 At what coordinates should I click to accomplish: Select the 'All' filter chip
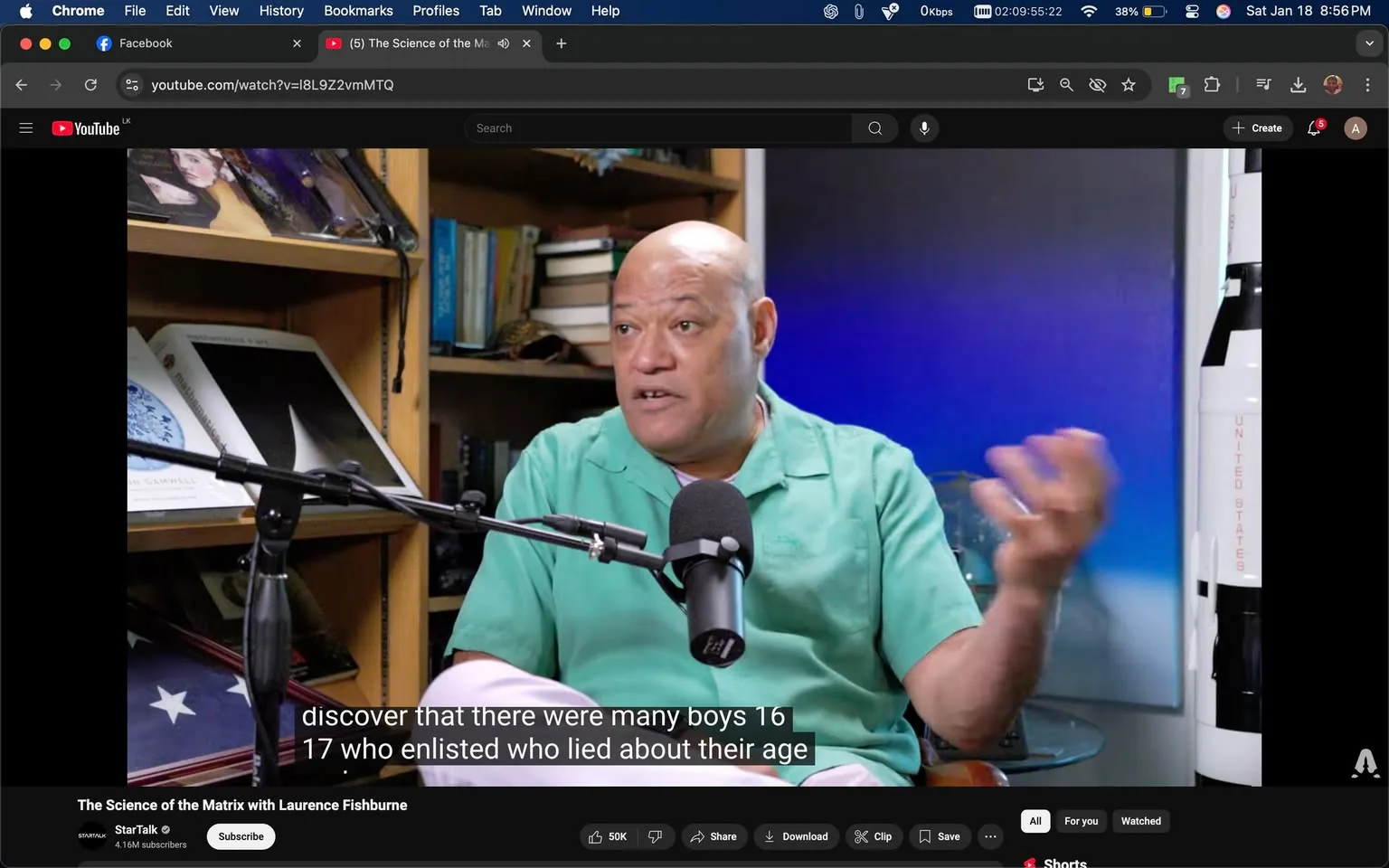pos(1035,821)
